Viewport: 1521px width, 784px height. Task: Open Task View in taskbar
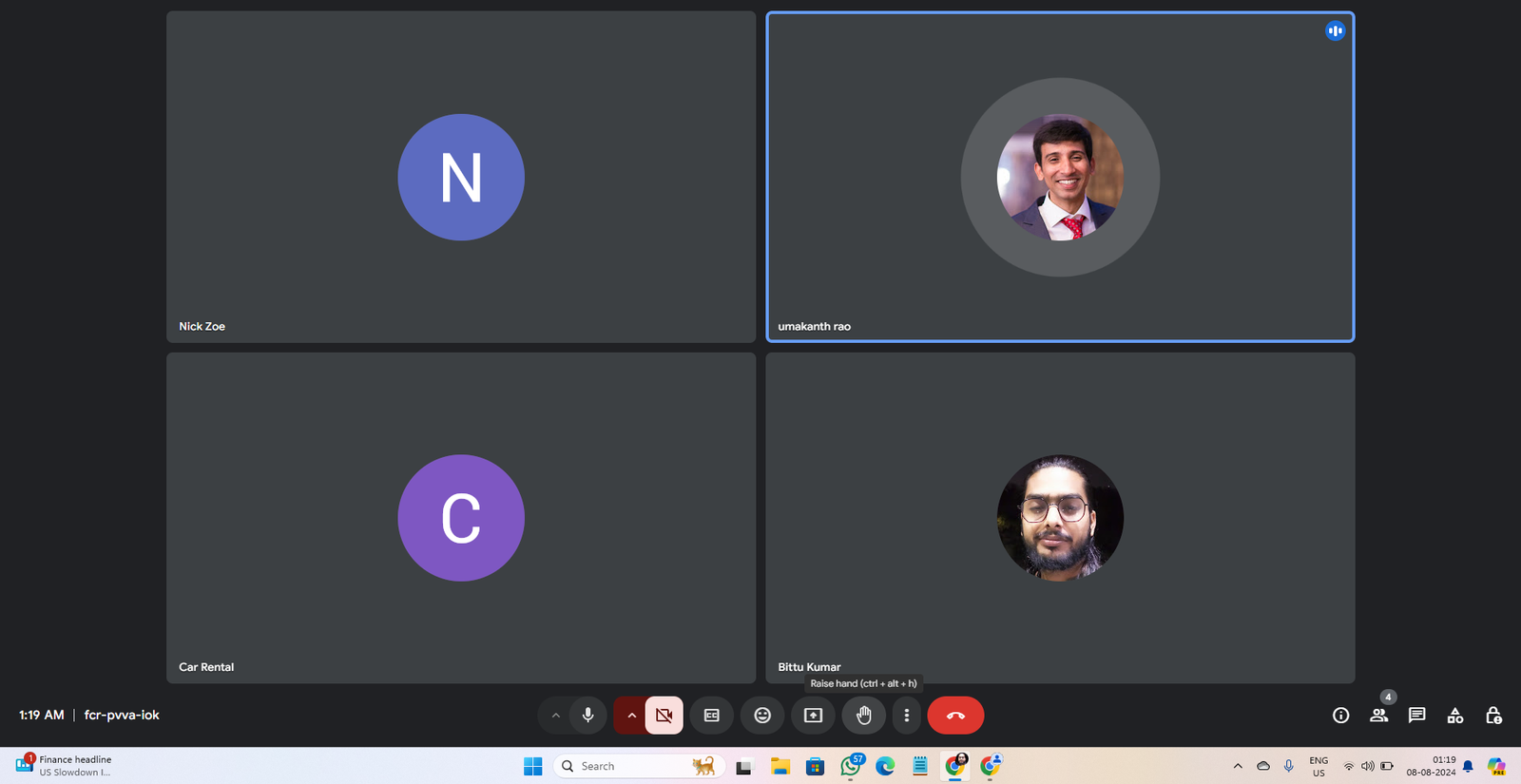click(x=743, y=766)
